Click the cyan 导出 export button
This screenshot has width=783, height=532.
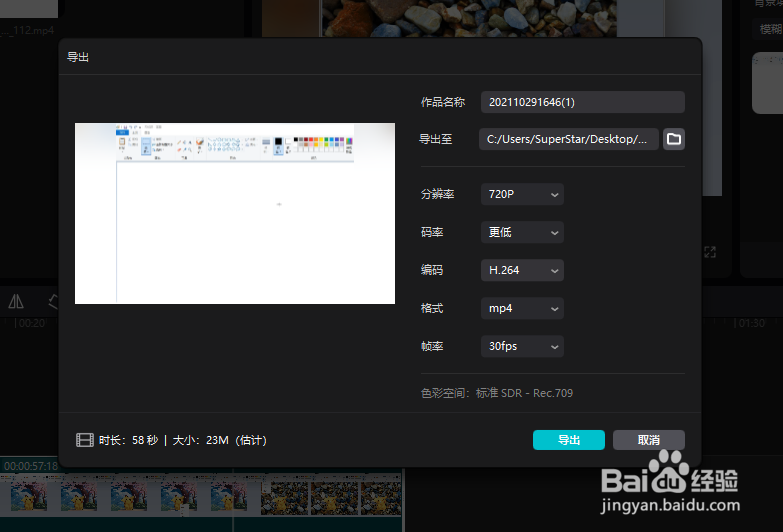(569, 440)
